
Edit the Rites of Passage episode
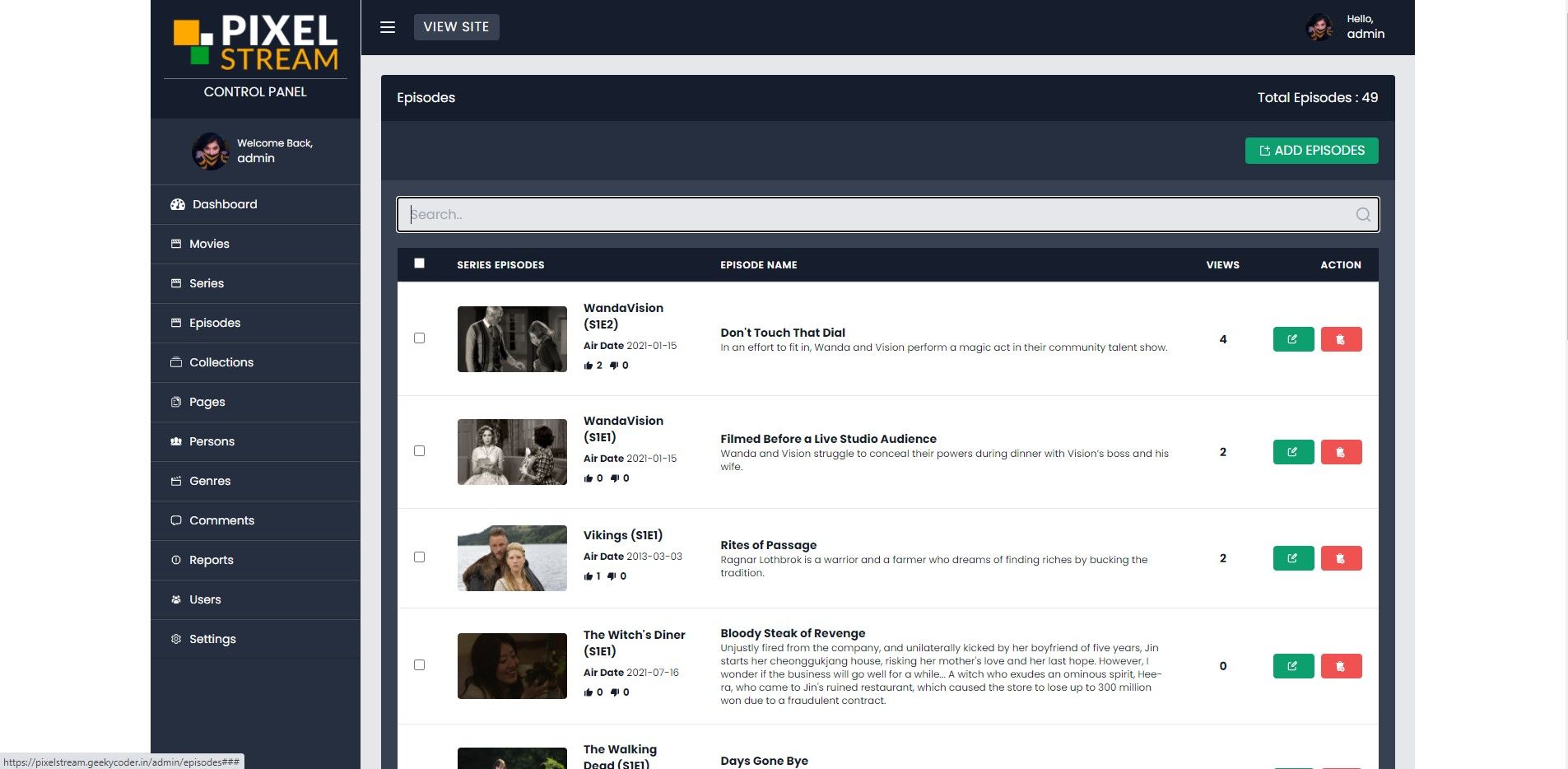1293,558
